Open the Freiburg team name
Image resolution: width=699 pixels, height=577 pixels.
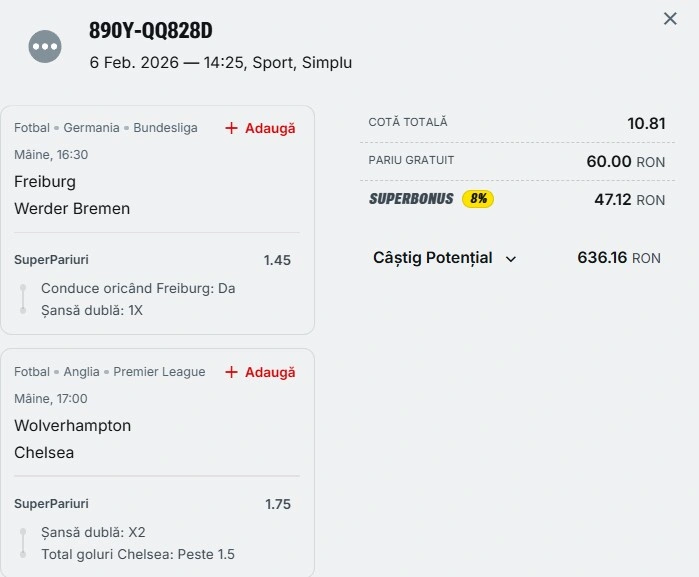(x=45, y=182)
